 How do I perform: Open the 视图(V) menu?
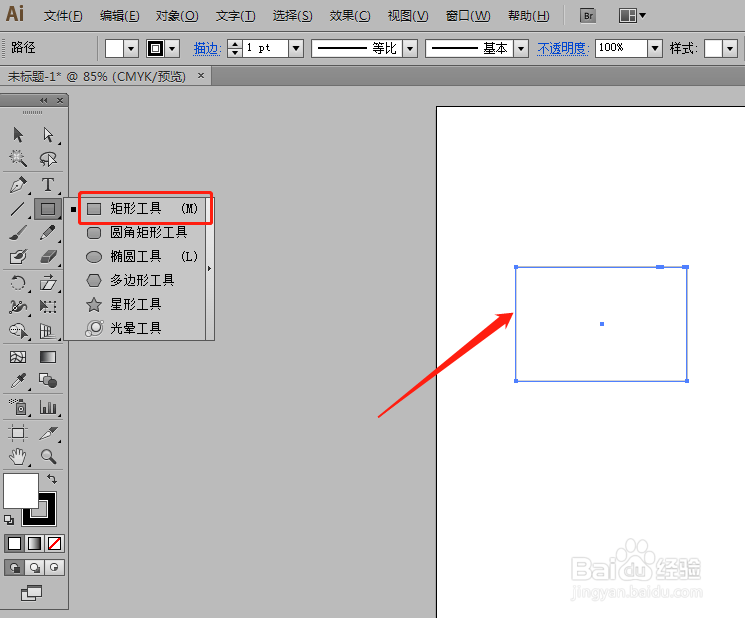coord(408,16)
